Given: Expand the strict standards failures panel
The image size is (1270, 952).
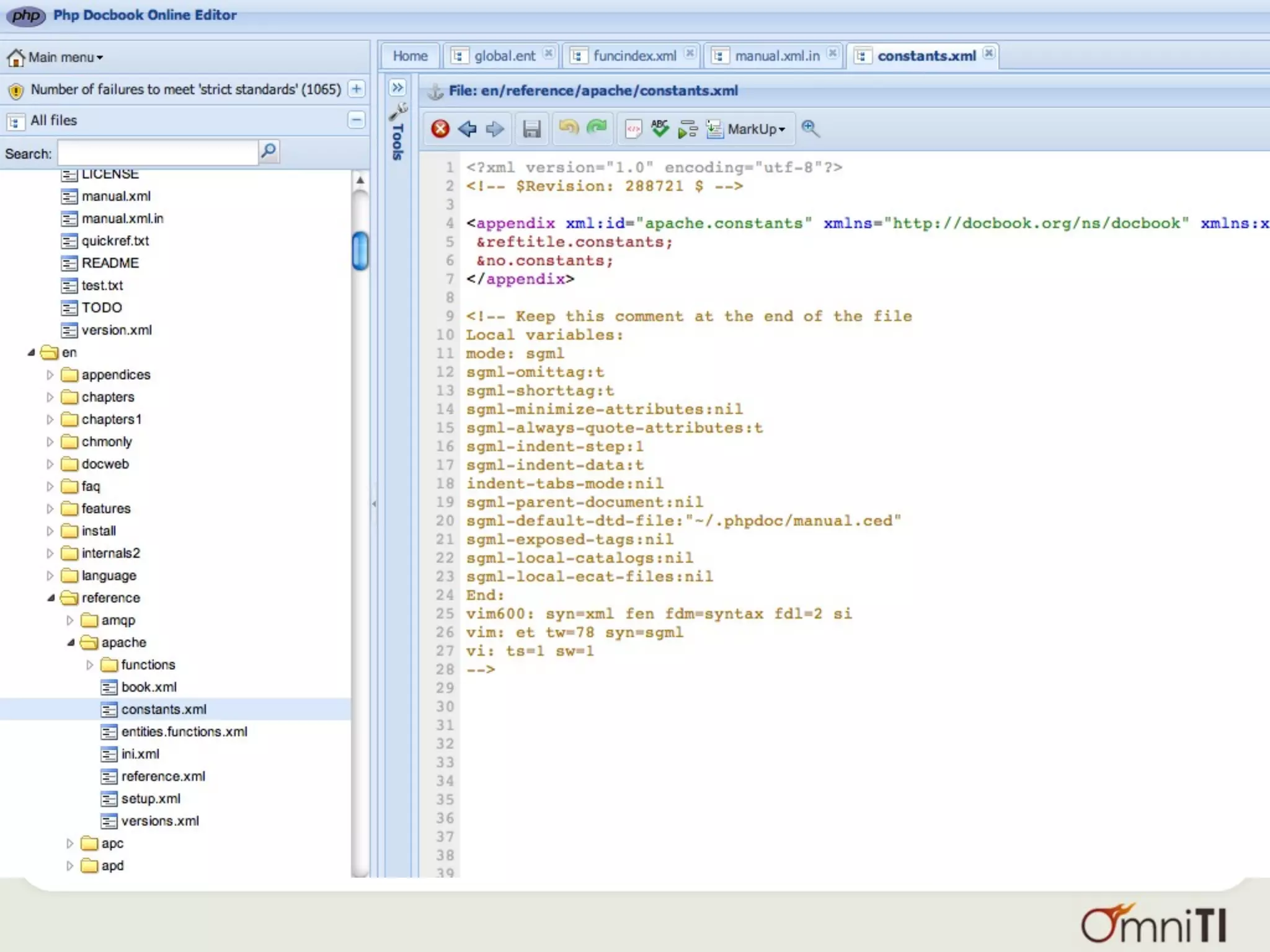Looking at the screenshot, I should 357,89.
